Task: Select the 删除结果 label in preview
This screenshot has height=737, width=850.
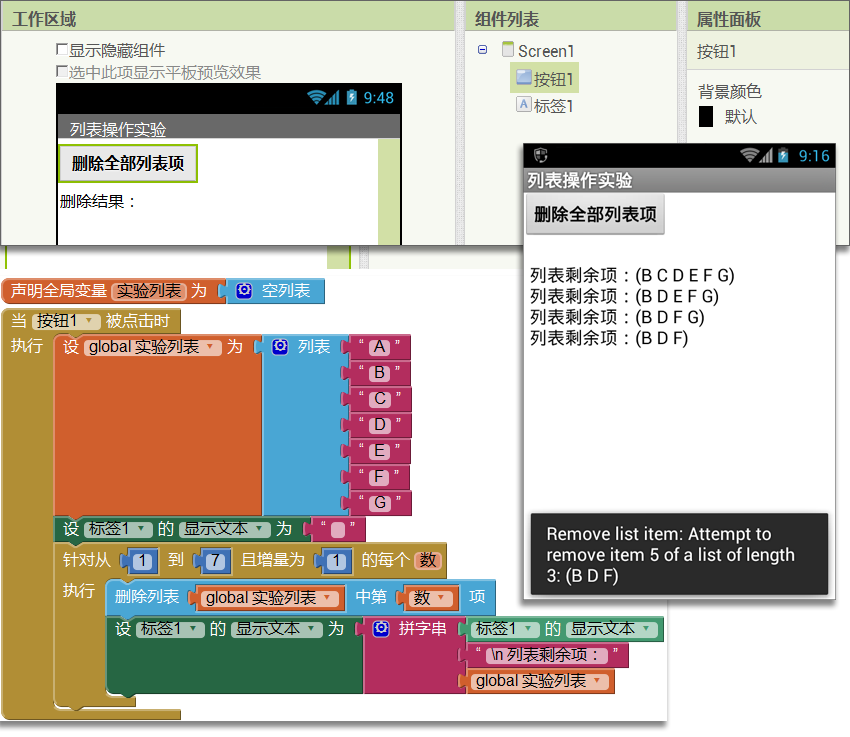Action: pyautogui.click(x=98, y=202)
